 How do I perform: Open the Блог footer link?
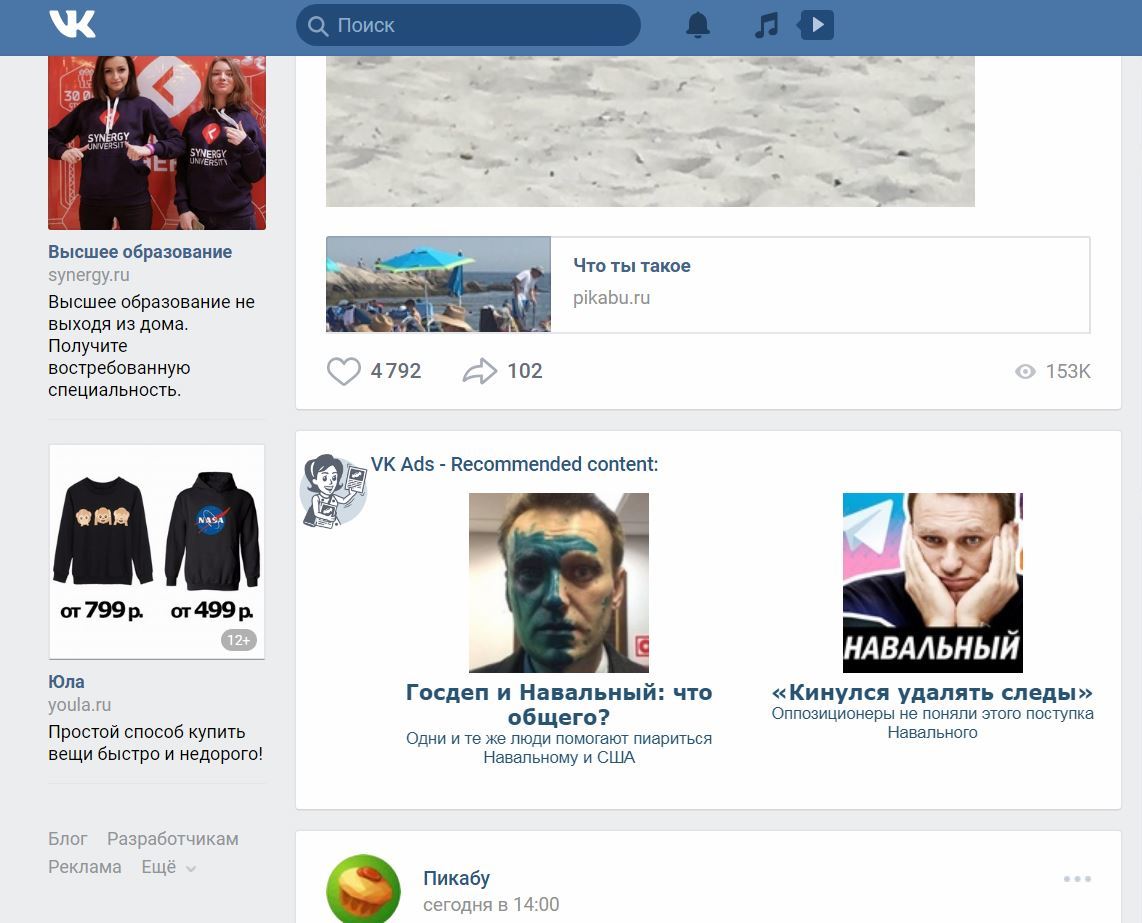(x=68, y=839)
